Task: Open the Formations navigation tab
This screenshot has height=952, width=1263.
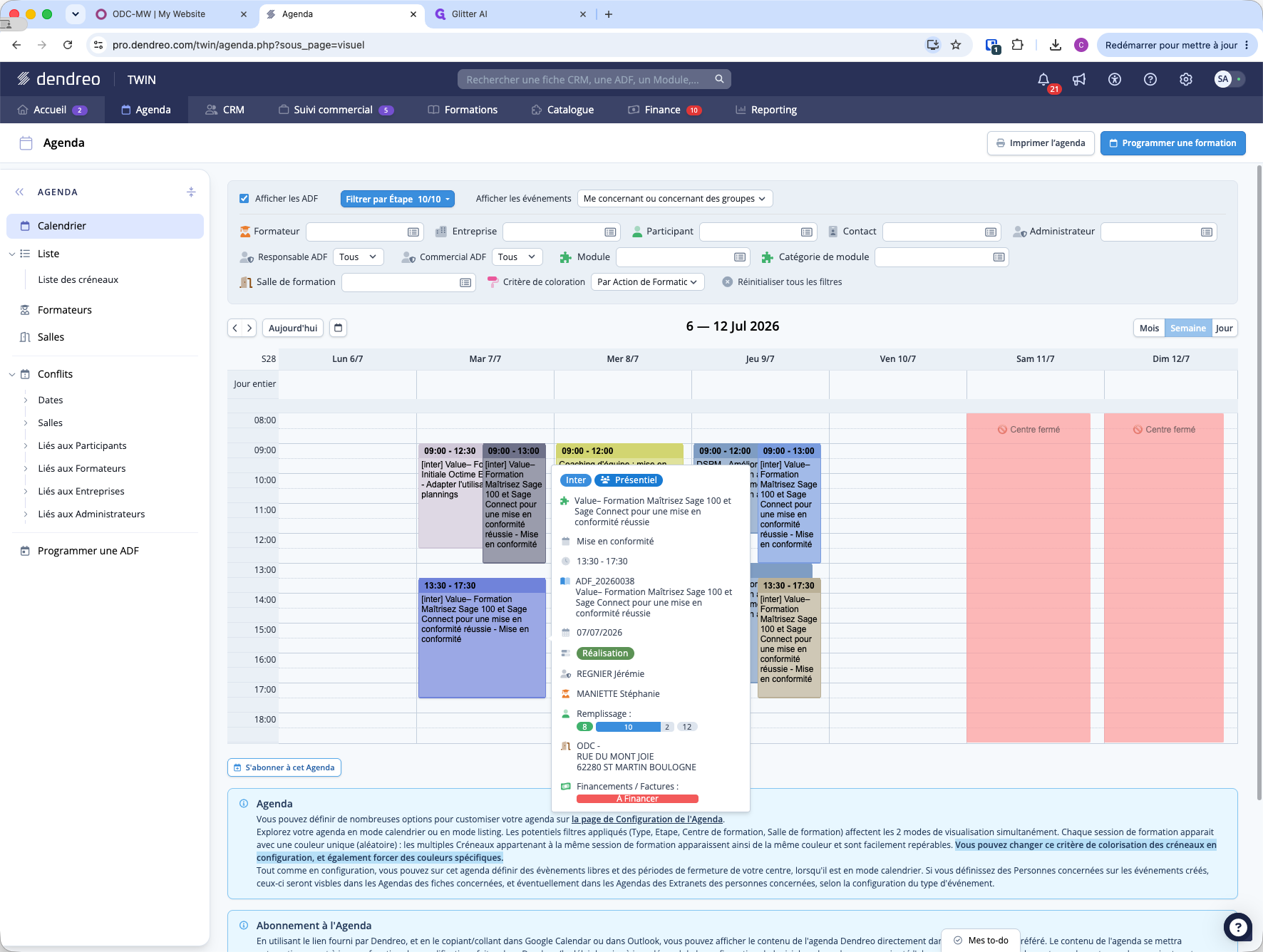Action: (x=463, y=110)
